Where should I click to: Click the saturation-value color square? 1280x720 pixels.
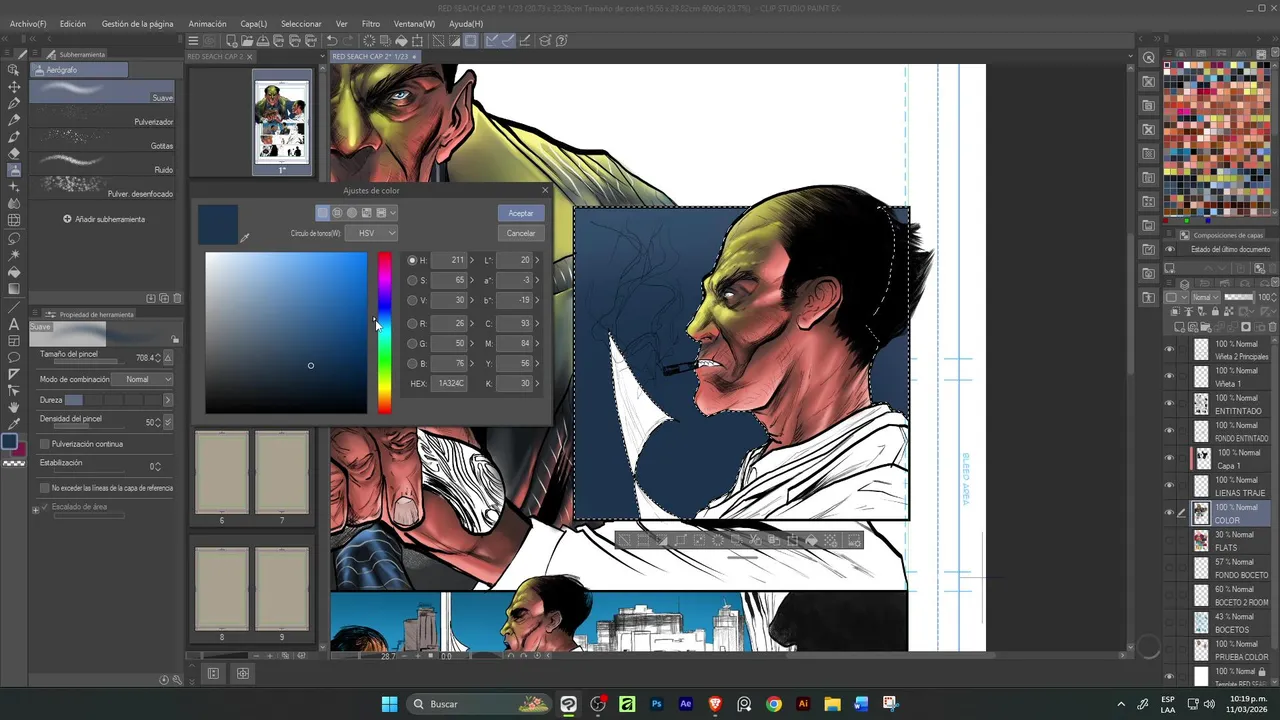286,332
